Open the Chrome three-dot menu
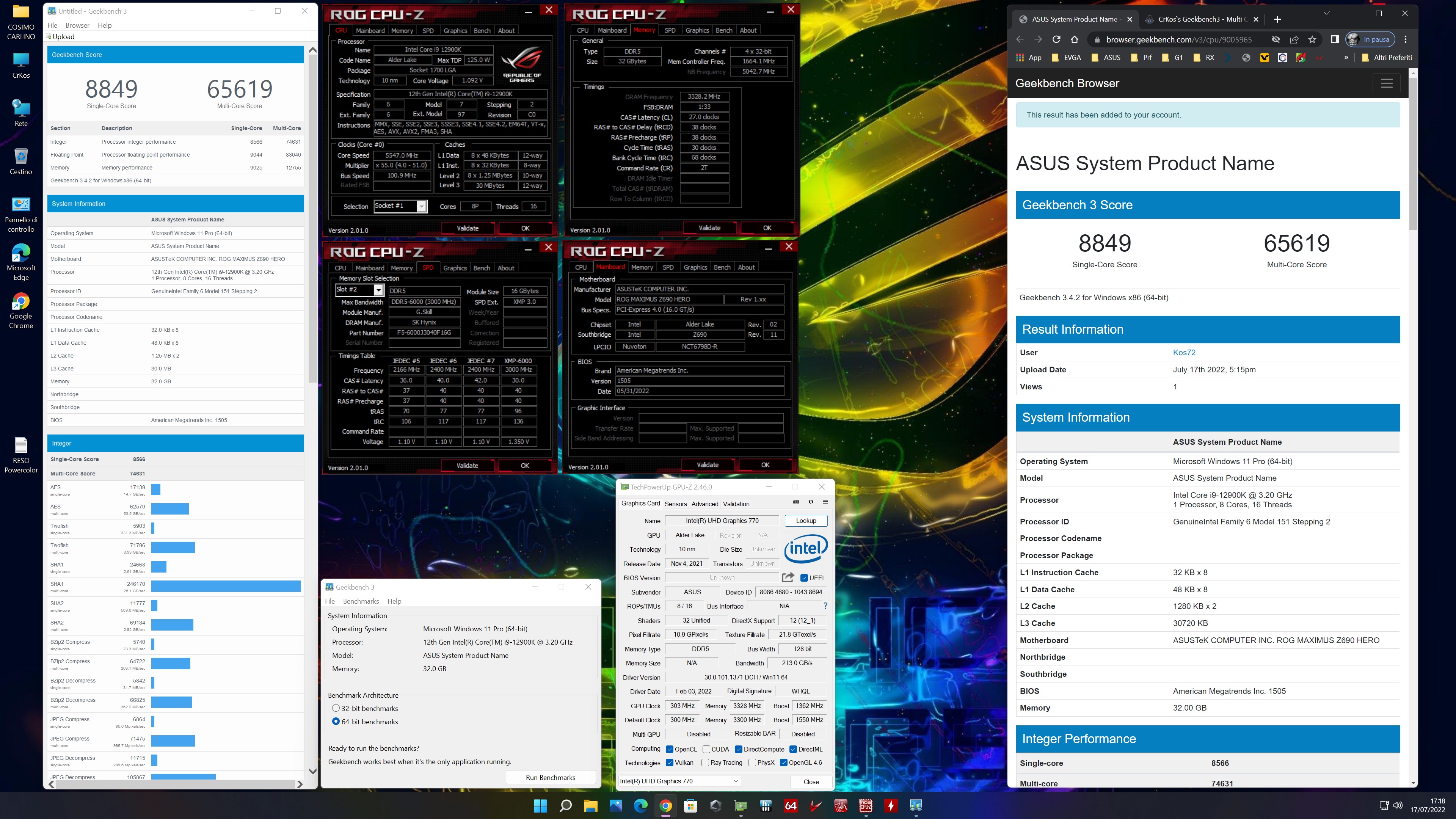Viewport: 1456px width, 819px height. [1406, 39]
